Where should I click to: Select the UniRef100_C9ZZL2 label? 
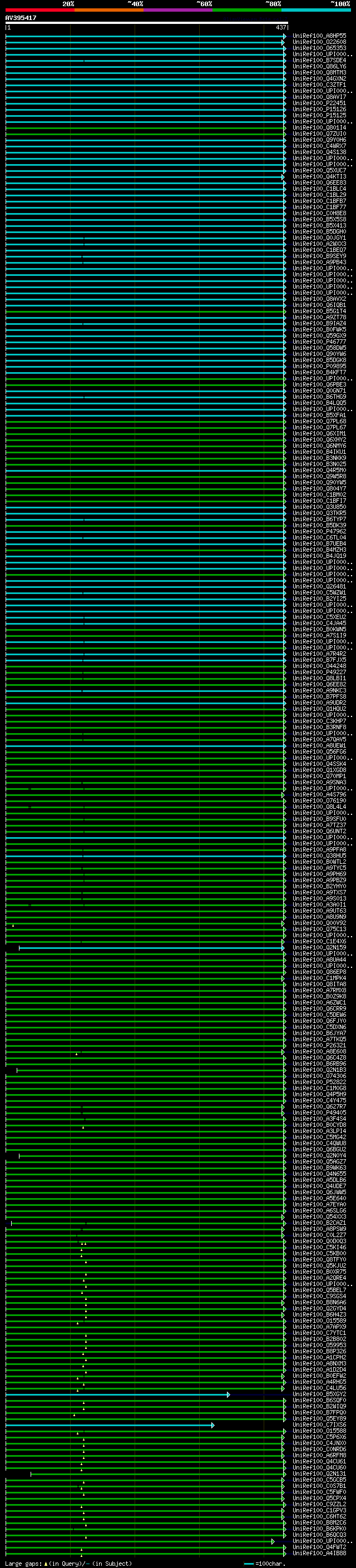[319, 1504]
